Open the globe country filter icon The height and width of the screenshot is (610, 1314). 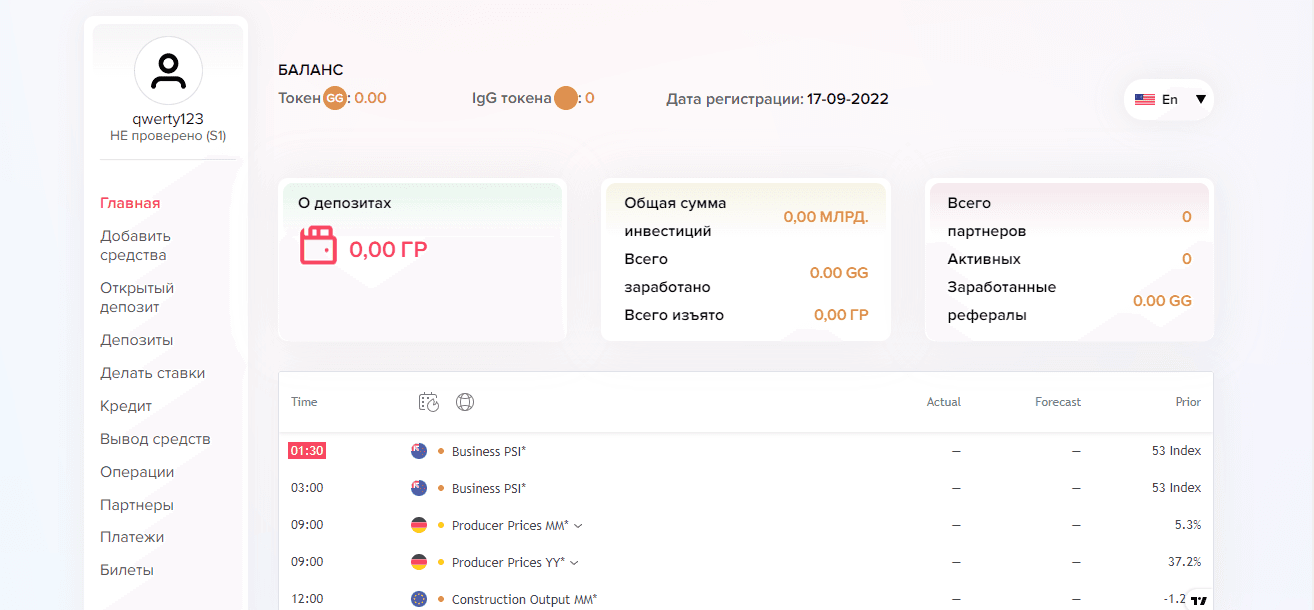pyautogui.click(x=465, y=402)
